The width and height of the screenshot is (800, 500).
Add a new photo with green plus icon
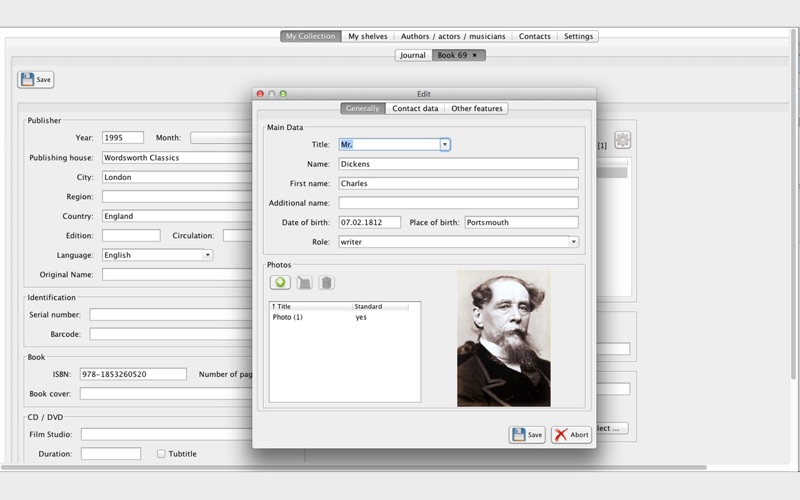click(280, 283)
